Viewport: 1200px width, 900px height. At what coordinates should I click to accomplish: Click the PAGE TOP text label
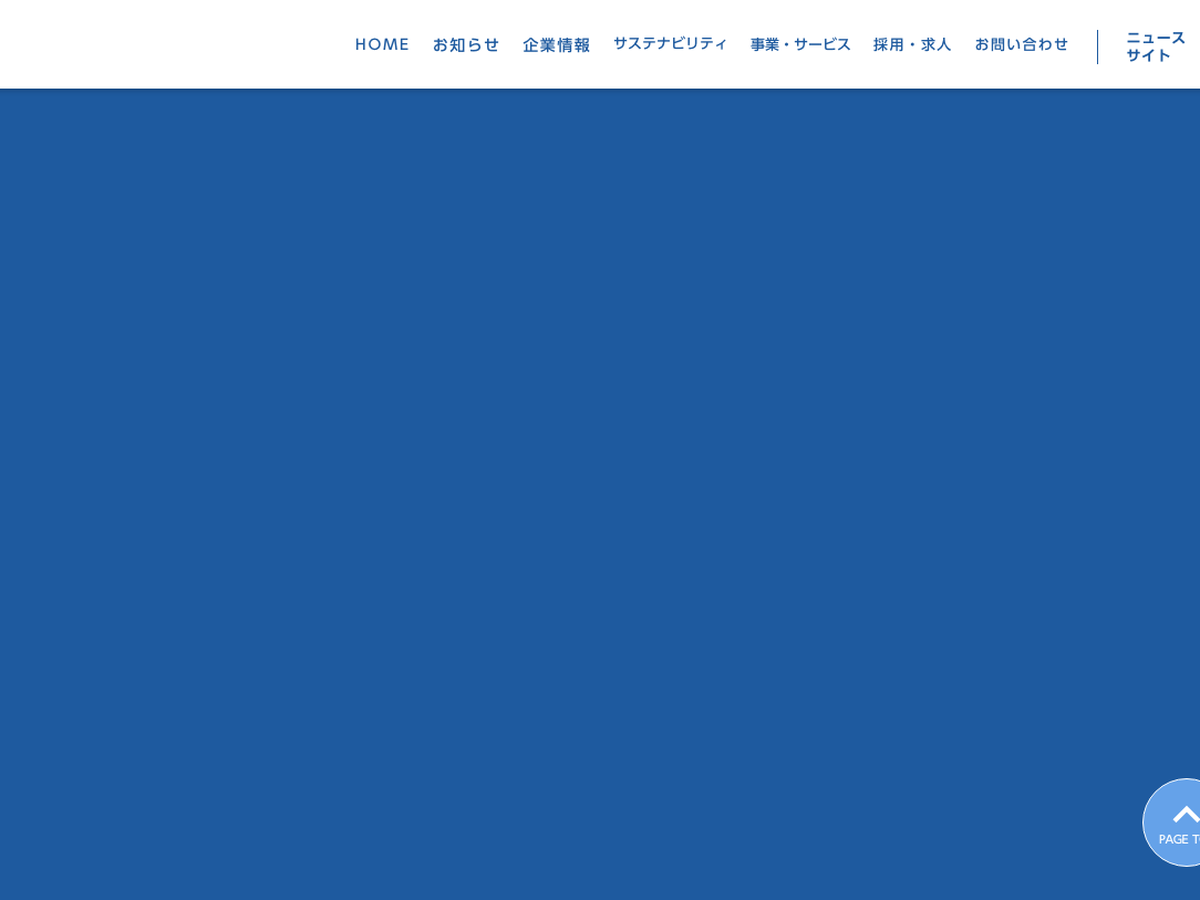click(1180, 840)
